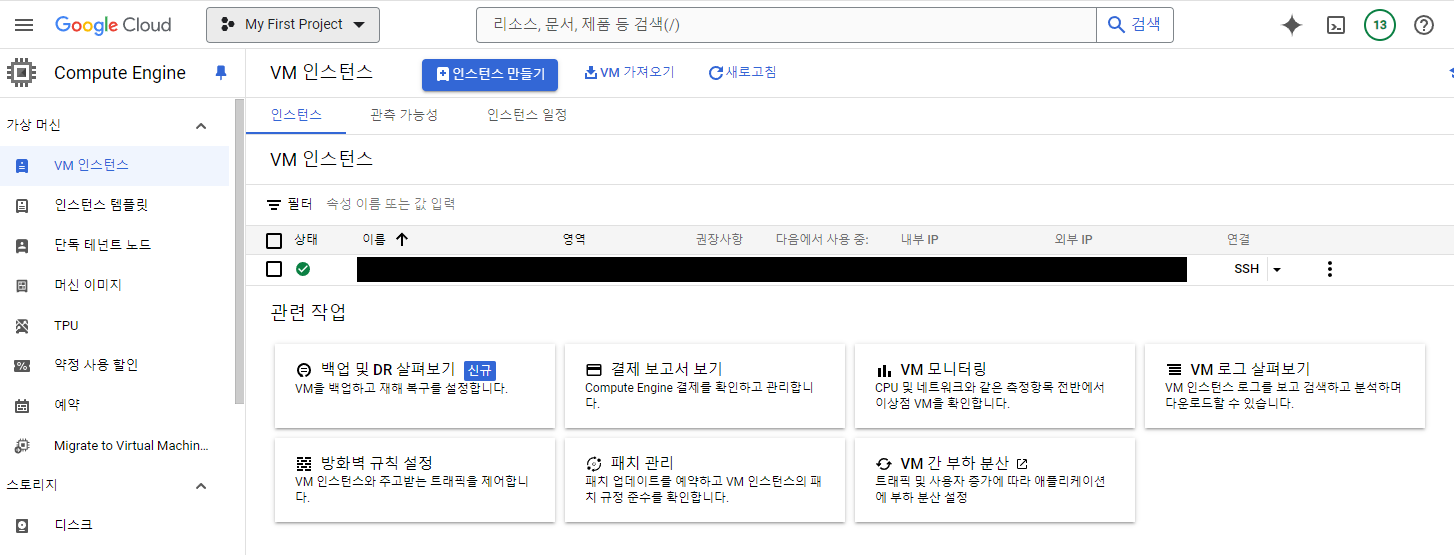Screen dimensions: 1454x555
Task: Check the select-all header checkbox
Action: pyautogui.click(x=274, y=240)
